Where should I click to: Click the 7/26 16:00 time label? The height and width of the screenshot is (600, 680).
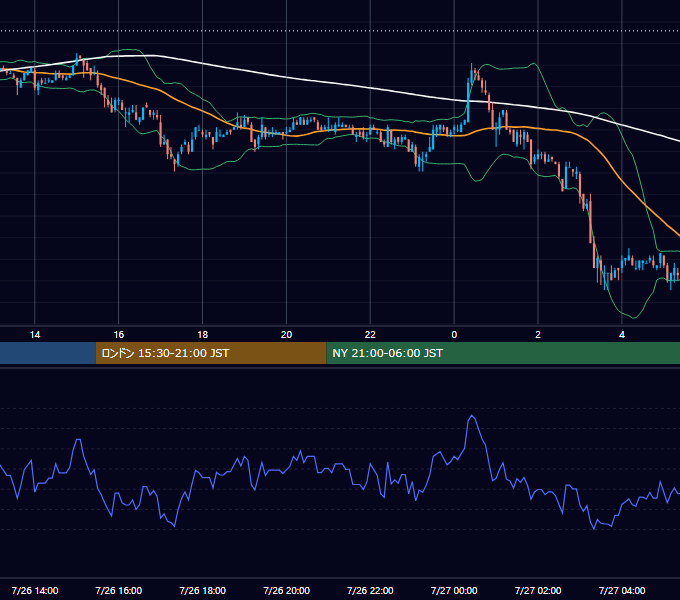[118, 590]
